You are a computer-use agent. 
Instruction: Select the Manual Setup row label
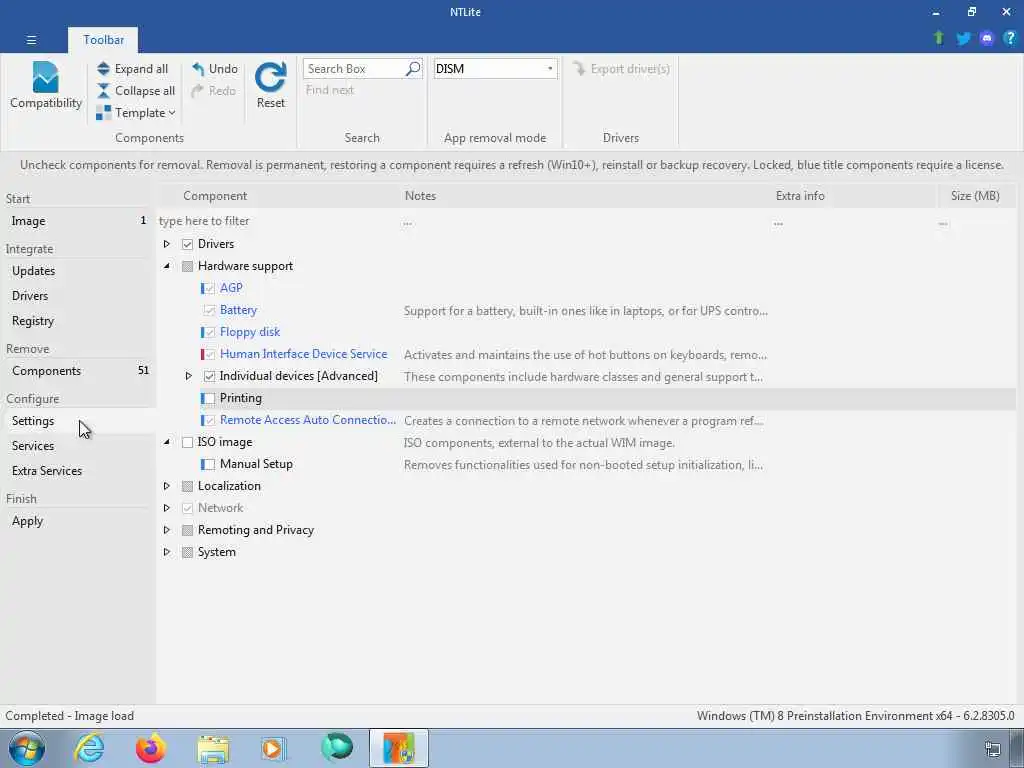point(256,464)
